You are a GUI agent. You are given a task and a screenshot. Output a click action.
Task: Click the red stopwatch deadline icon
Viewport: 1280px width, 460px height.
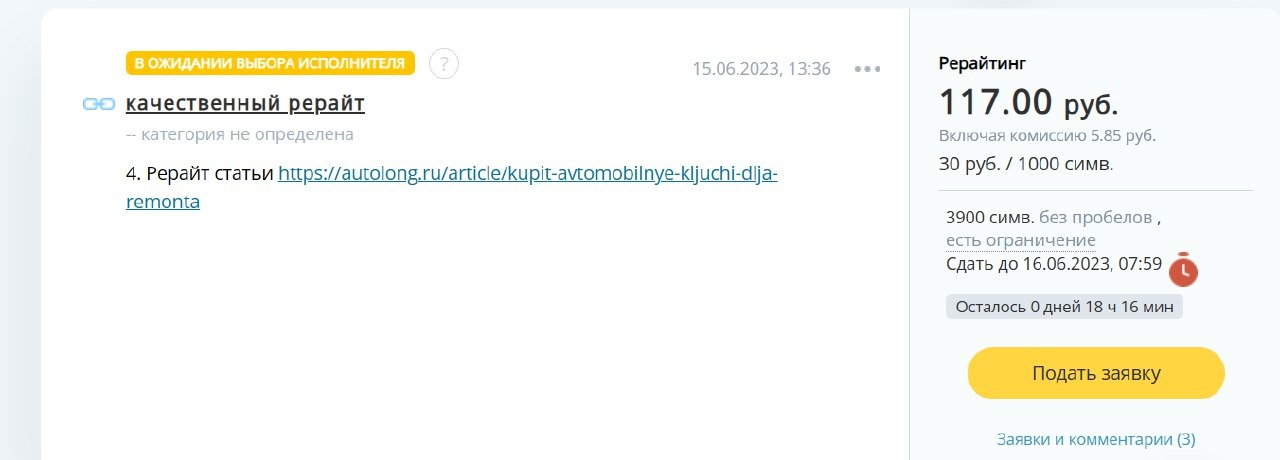coord(1183,269)
